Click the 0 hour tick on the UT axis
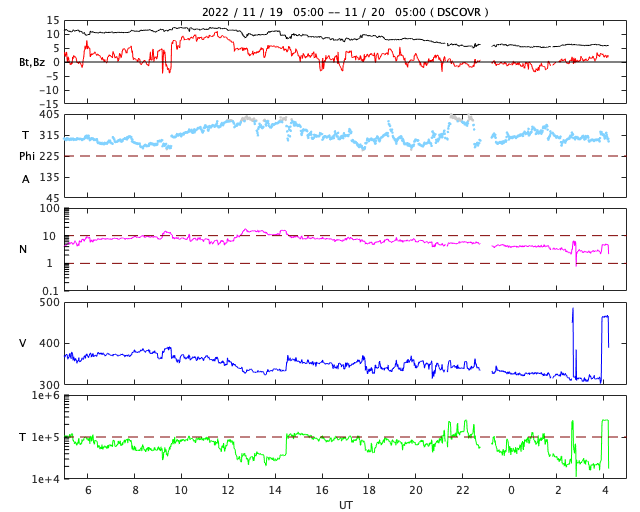This screenshot has width=640, height=512. click(511, 491)
